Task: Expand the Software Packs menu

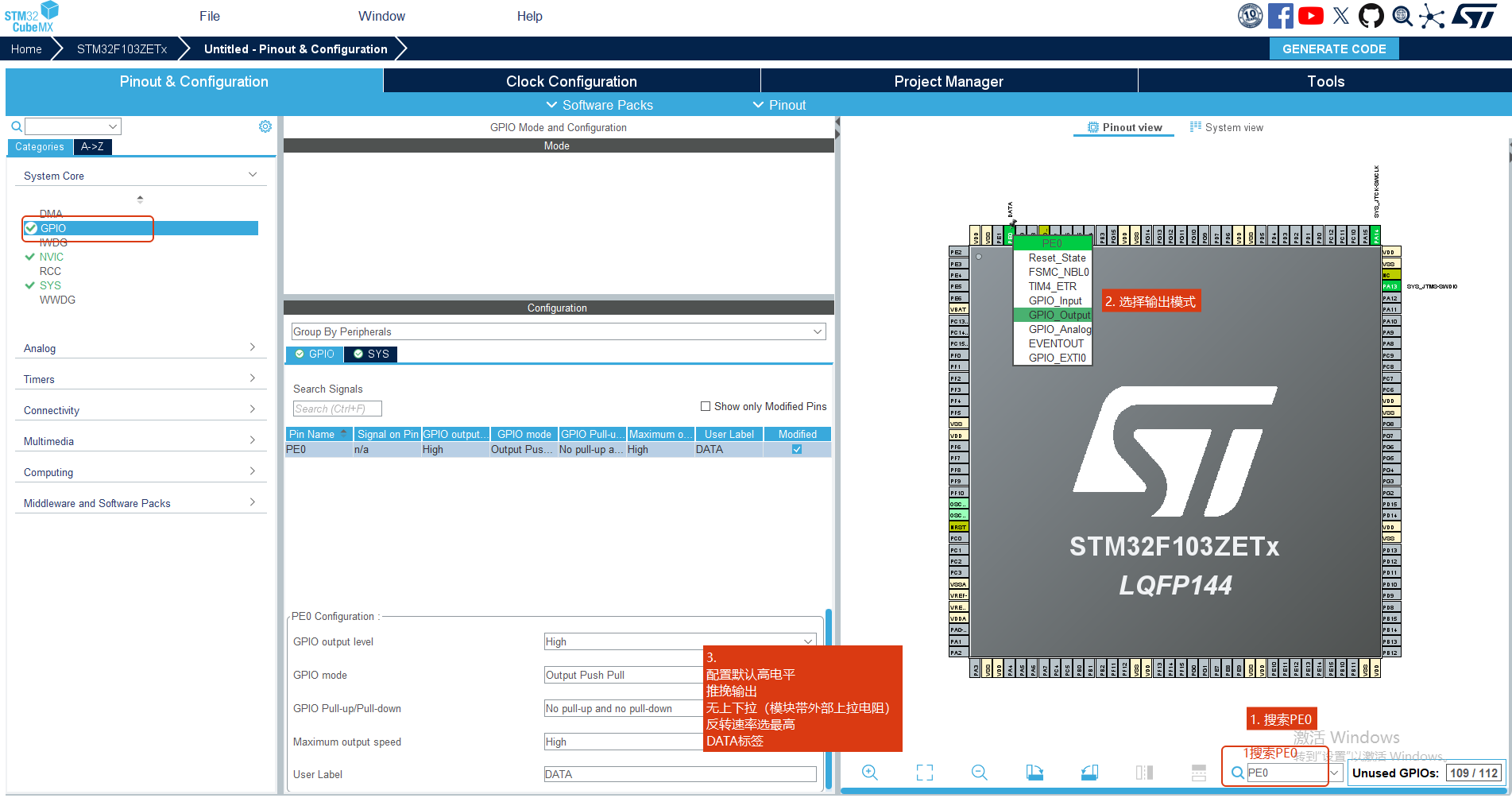Action: pos(600,105)
